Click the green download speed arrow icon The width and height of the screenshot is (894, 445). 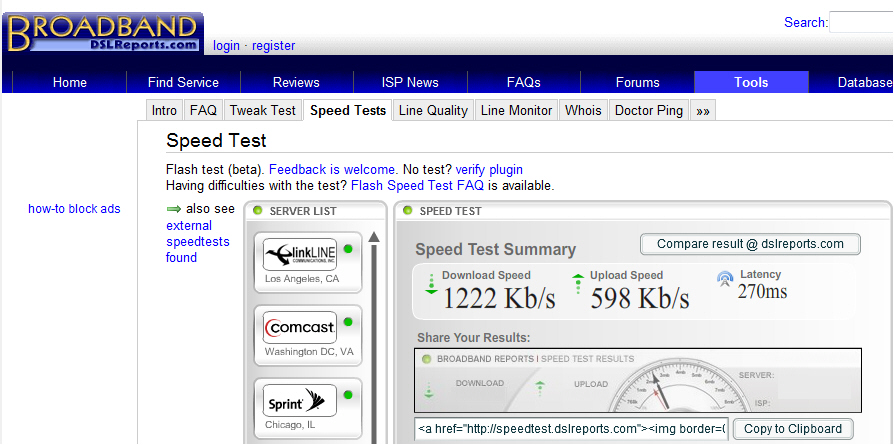click(432, 285)
